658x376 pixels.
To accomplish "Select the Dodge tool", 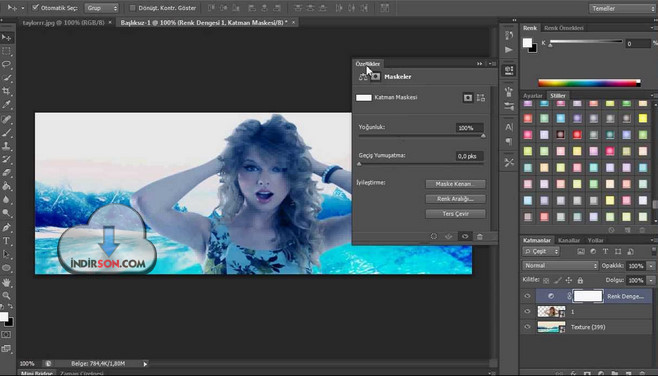I will (6, 213).
